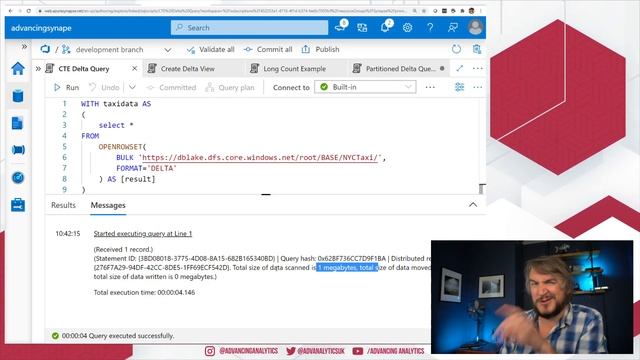
Task: Open the script properties sliders icon
Action: [x=459, y=87]
